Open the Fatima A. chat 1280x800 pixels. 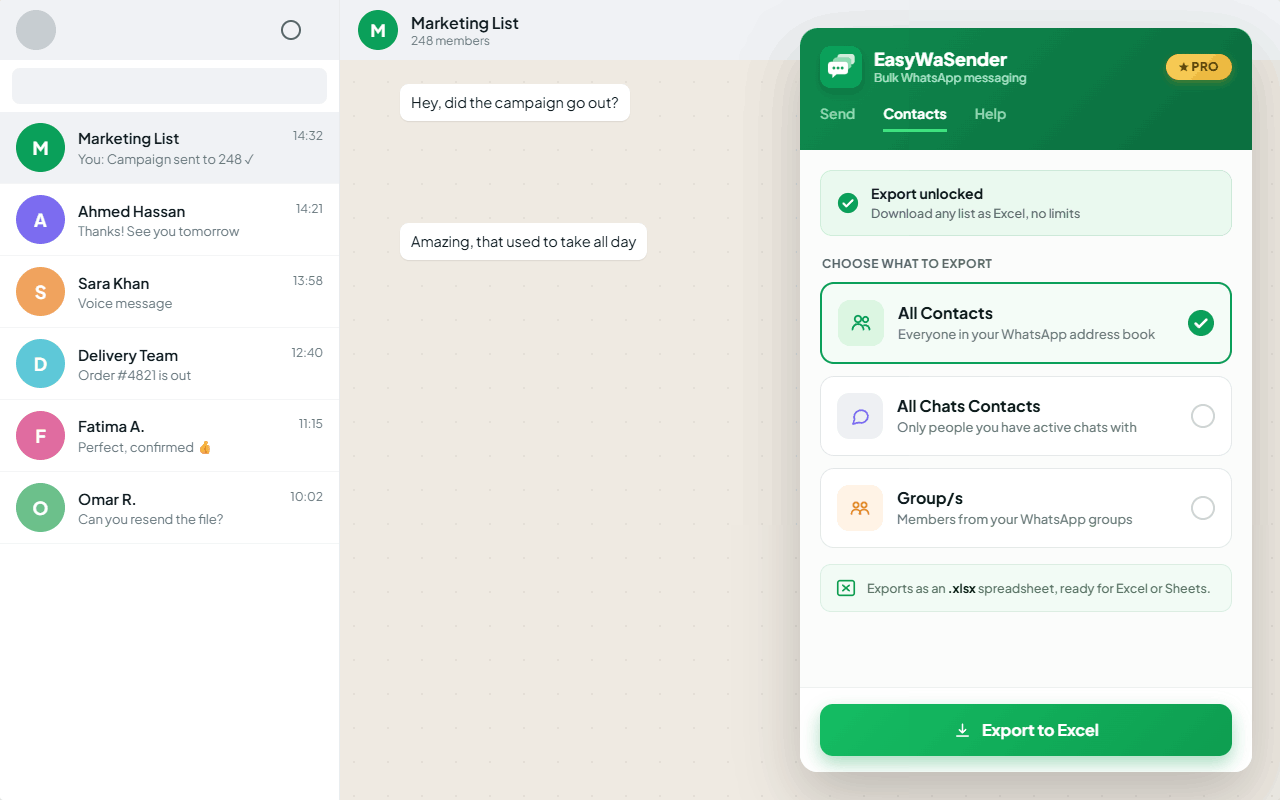(x=169, y=436)
